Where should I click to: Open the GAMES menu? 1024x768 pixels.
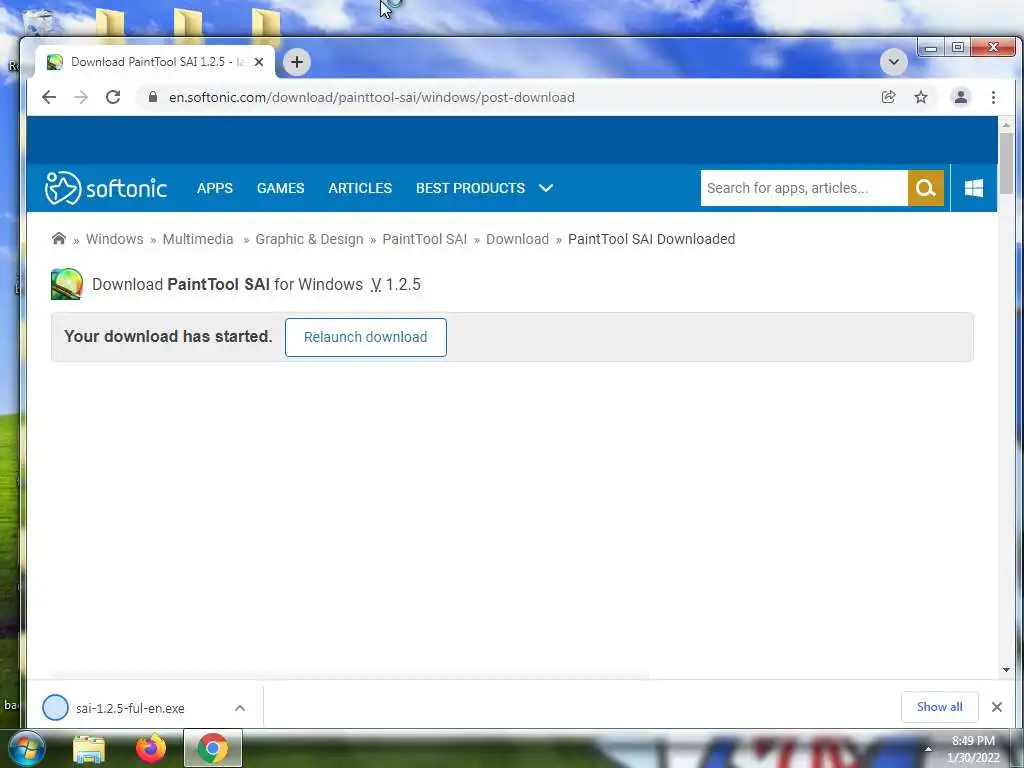click(280, 188)
